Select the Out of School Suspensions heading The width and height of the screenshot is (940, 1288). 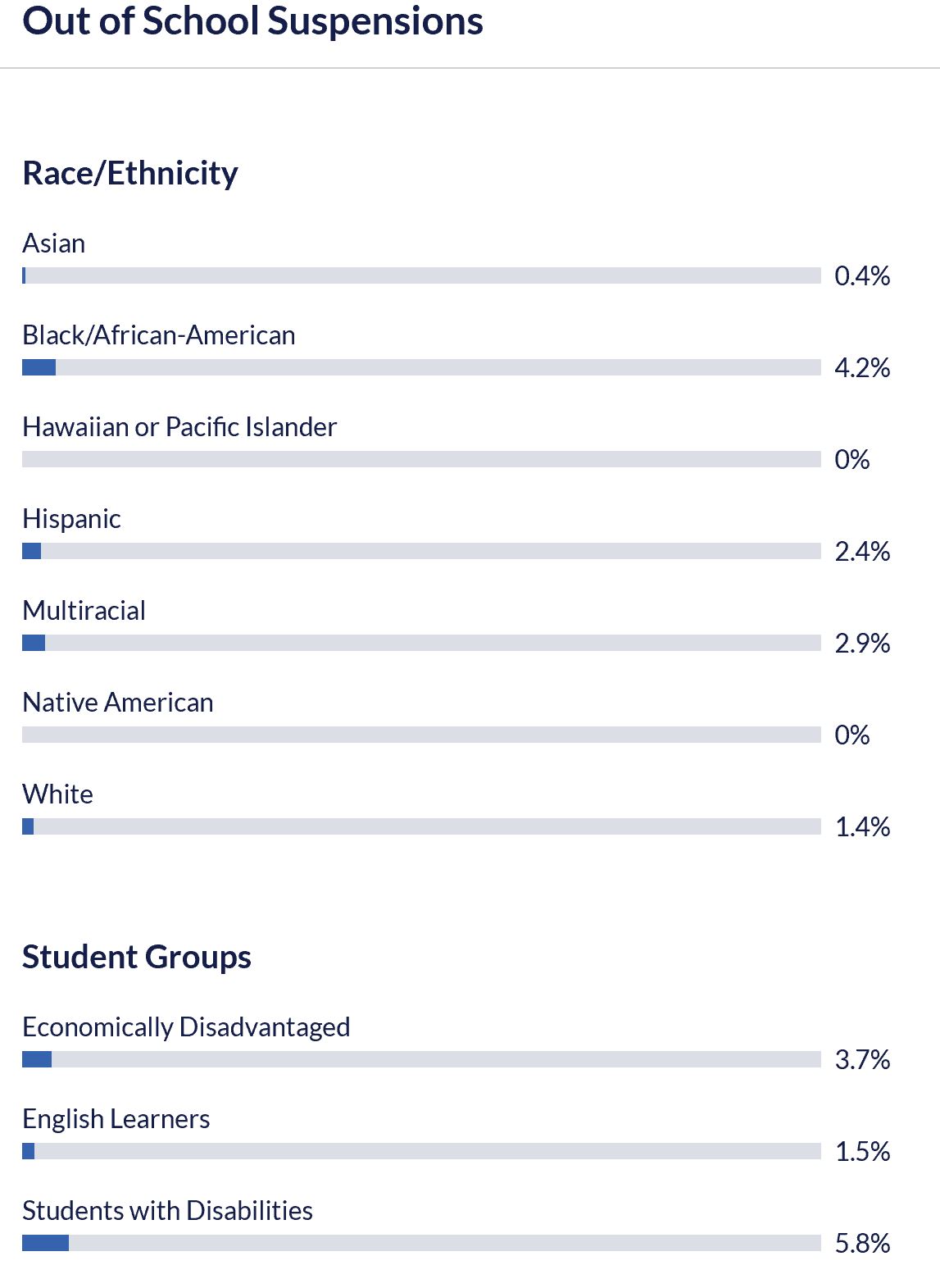(252, 21)
